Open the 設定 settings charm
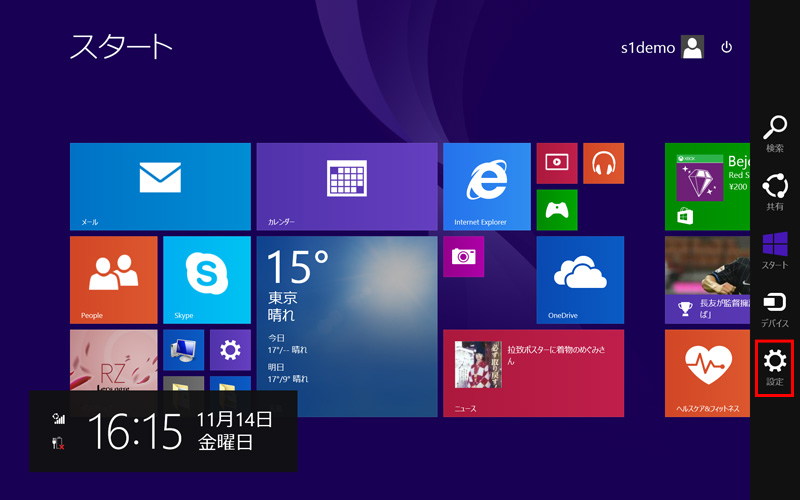The height and width of the screenshot is (500, 800). [x=774, y=368]
